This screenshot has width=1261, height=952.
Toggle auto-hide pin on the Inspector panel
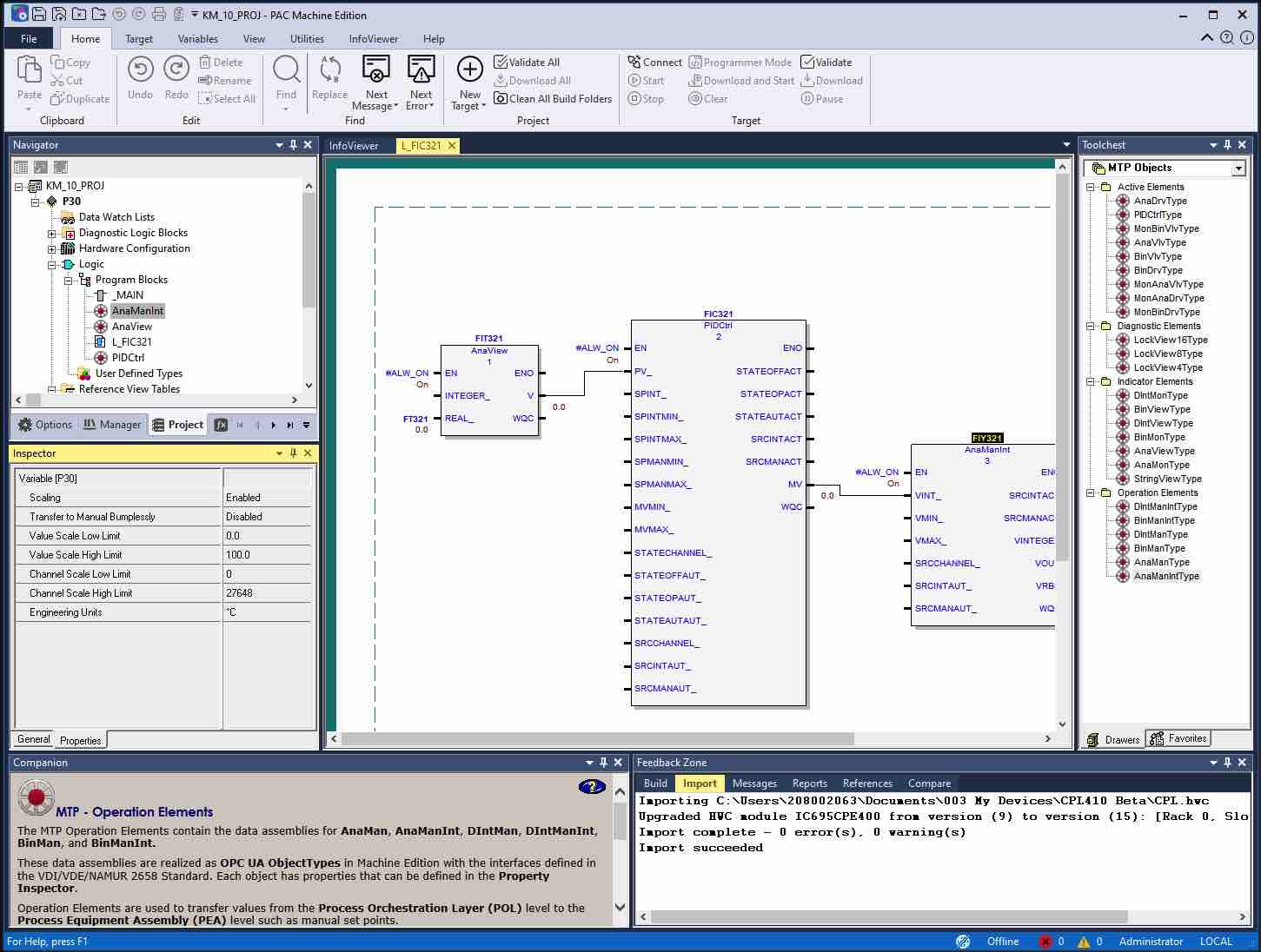293,453
